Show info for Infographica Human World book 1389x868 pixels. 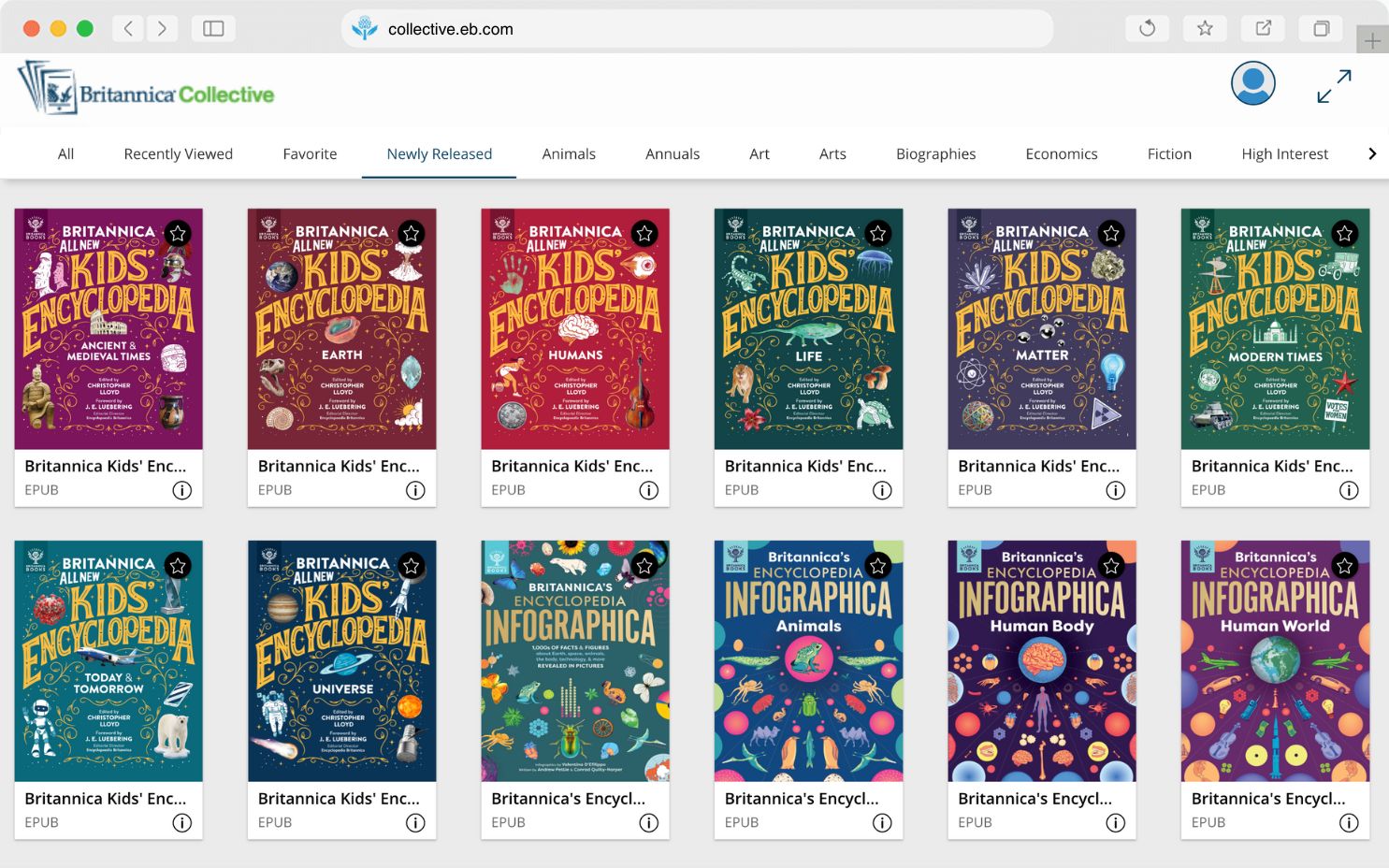1348,823
